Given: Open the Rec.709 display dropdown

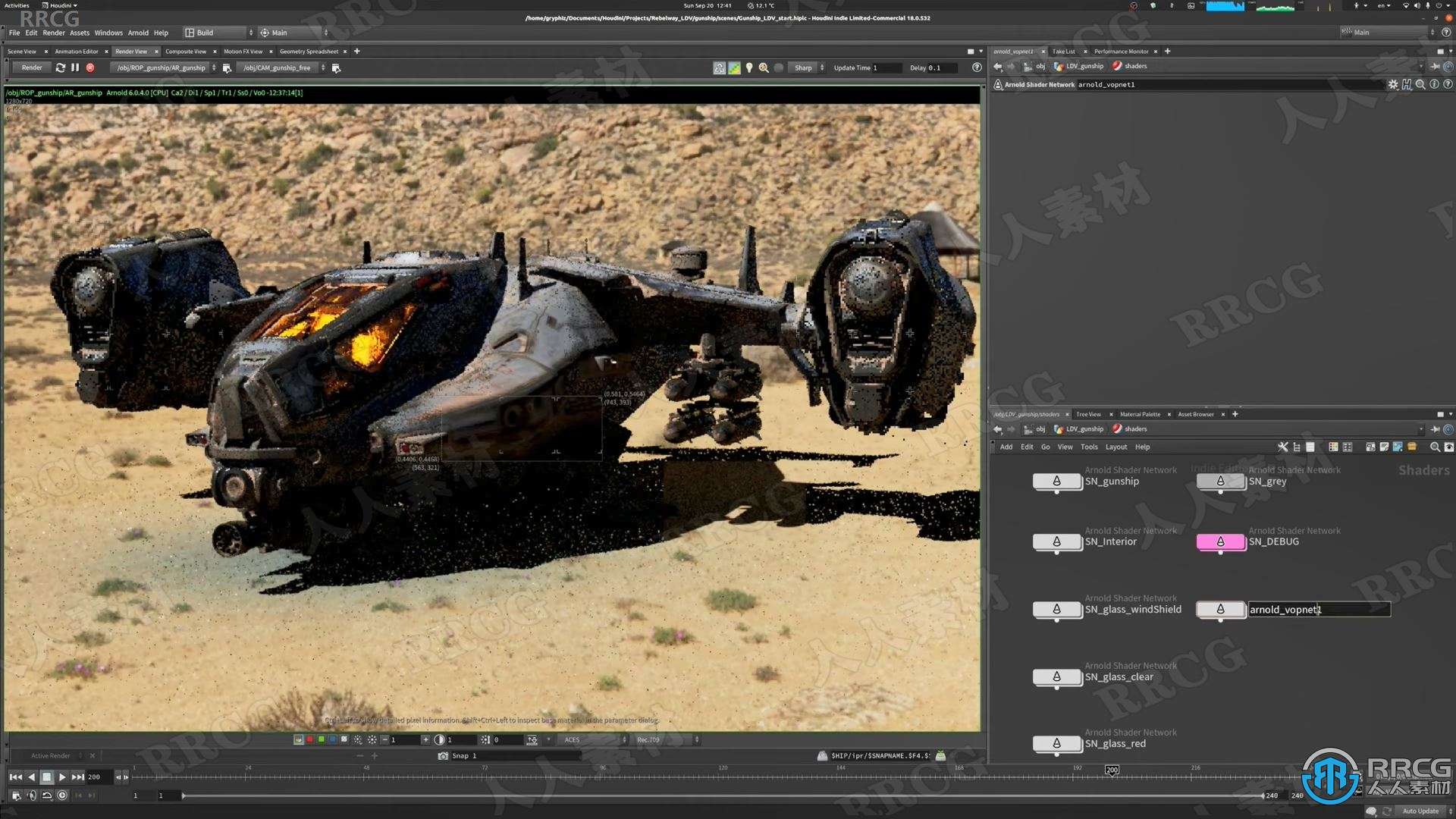Looking at the screenshot, I should (x=666, y=740).
